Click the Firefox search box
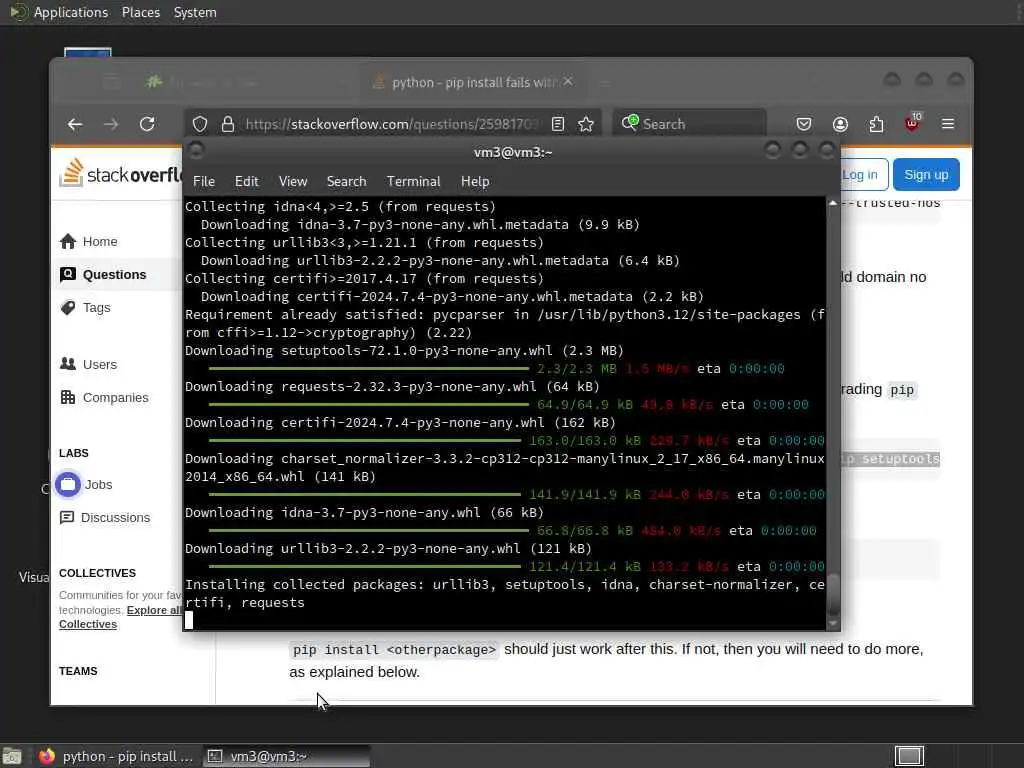 click(689, 124)
